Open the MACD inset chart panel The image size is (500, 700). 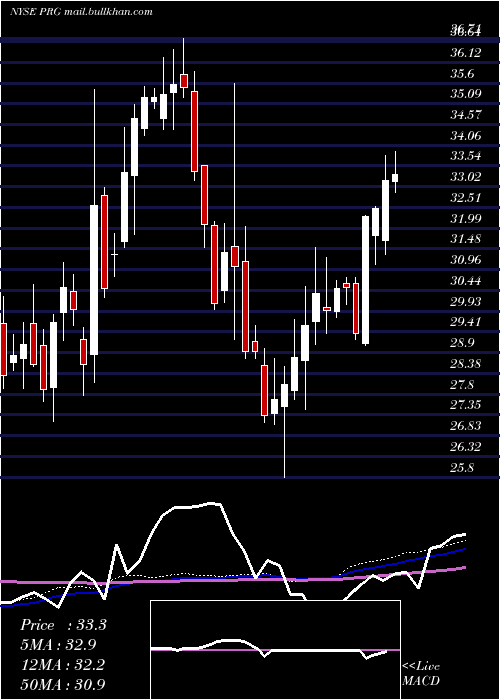[275, 650]
